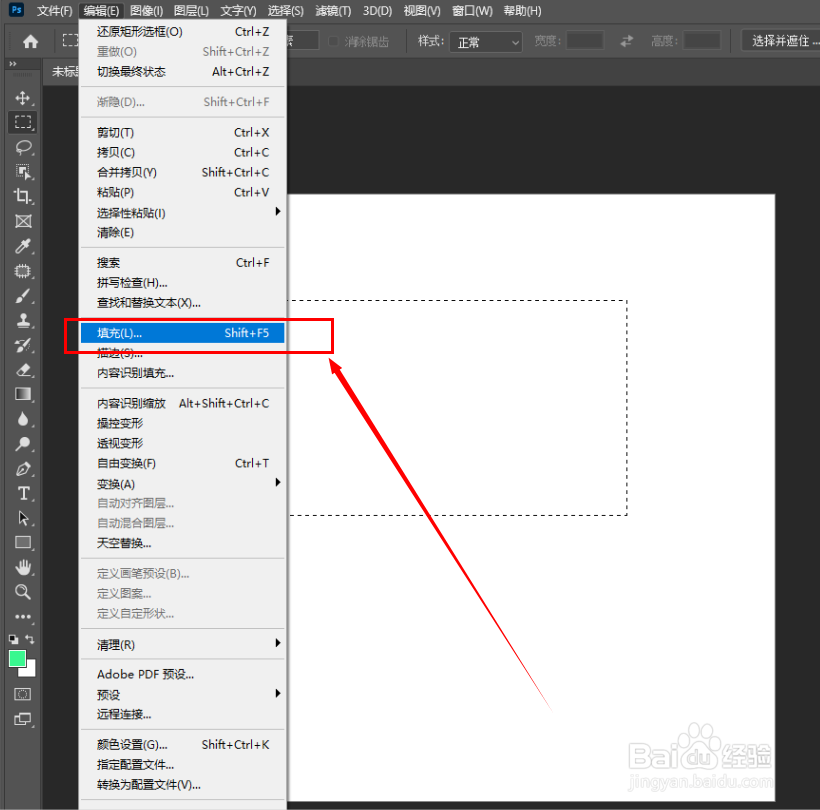Toggle the anti-alias checkbox

pos(333,41)
